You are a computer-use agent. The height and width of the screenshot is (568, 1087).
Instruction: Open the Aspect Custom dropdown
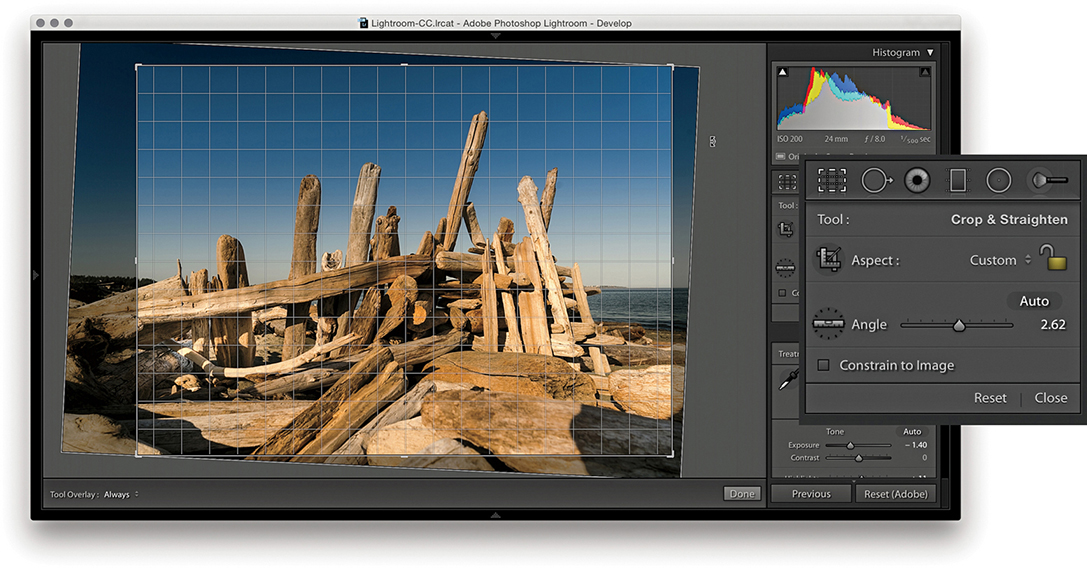(1000, 260)
